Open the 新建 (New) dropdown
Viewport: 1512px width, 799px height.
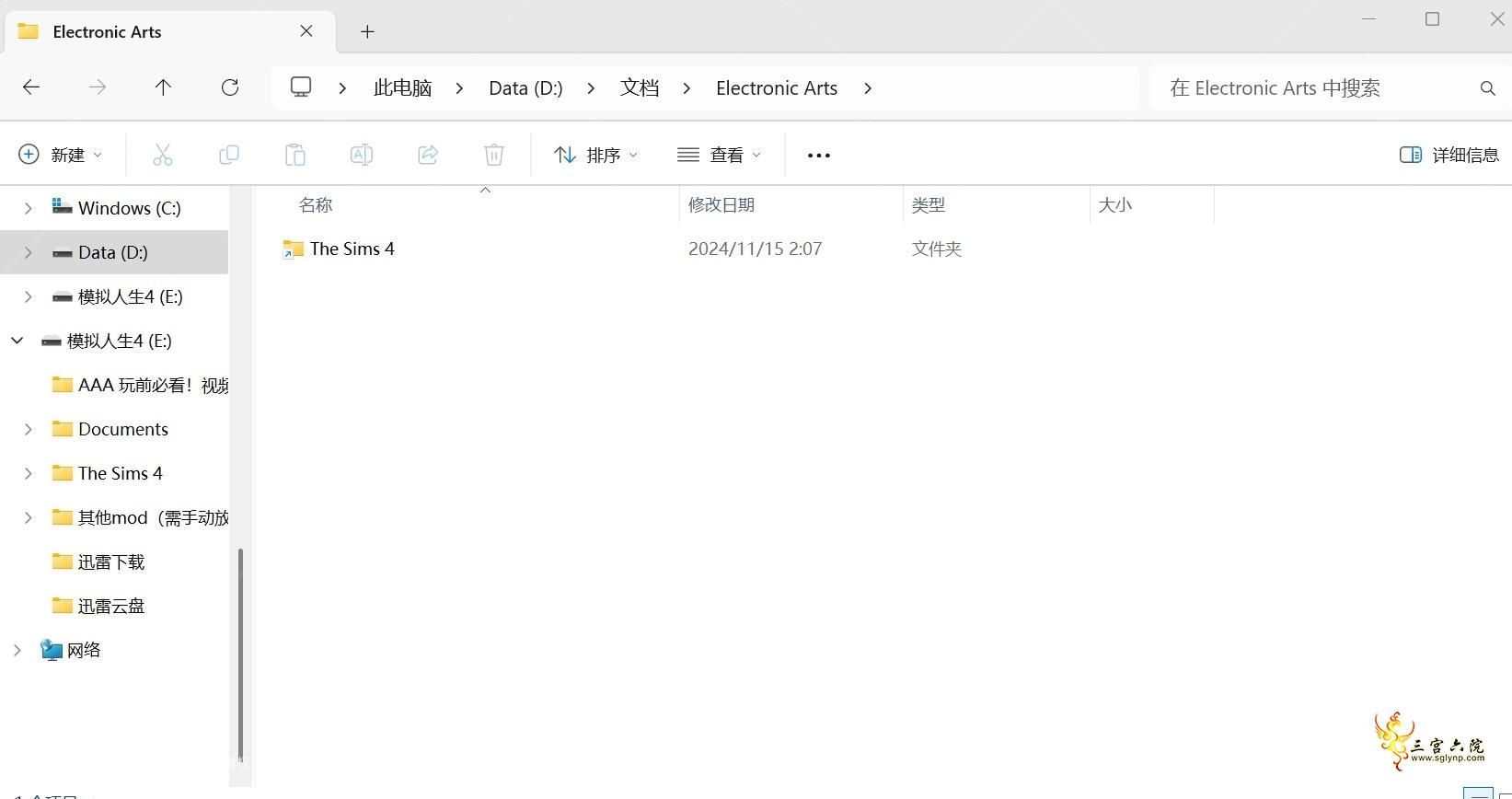pyautogui.click(x=61, y=155)
